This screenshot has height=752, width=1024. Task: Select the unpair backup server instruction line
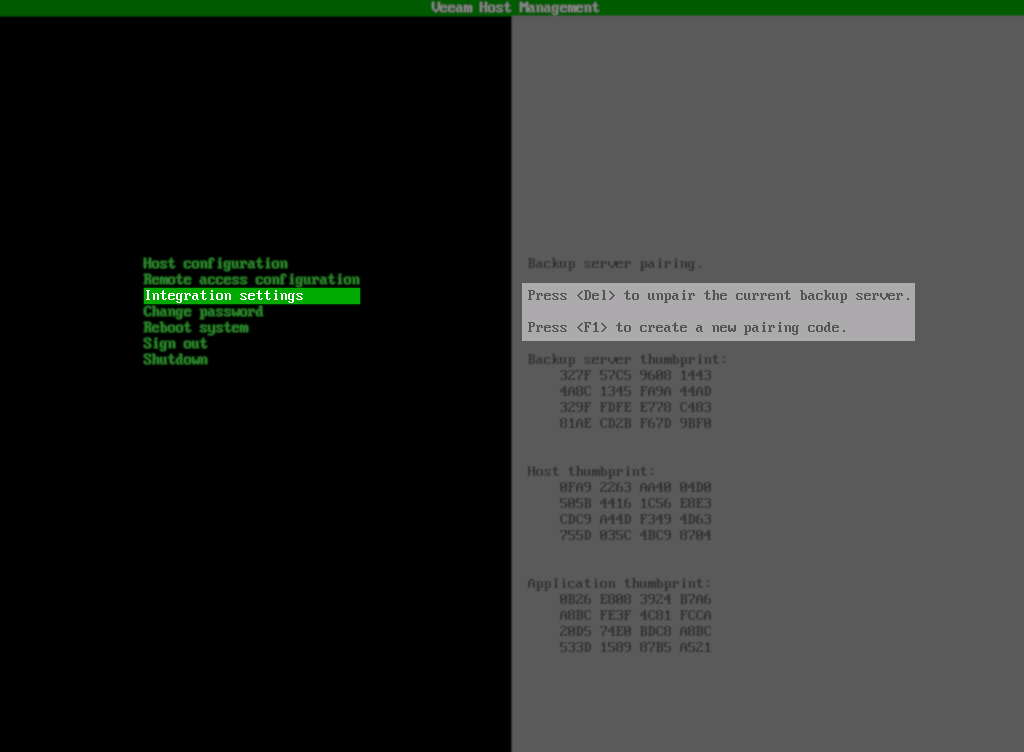[x=718, y=295]
